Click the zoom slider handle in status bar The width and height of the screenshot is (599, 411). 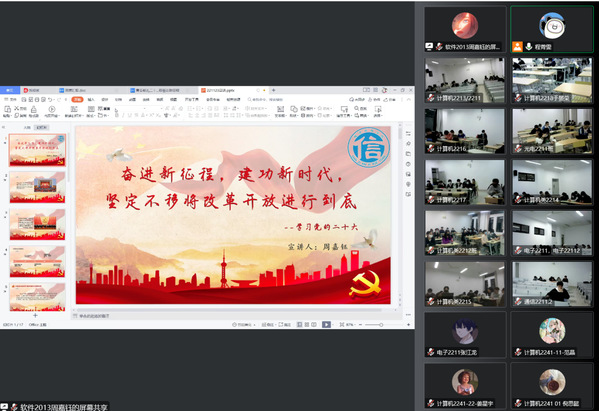pos(381,325)
